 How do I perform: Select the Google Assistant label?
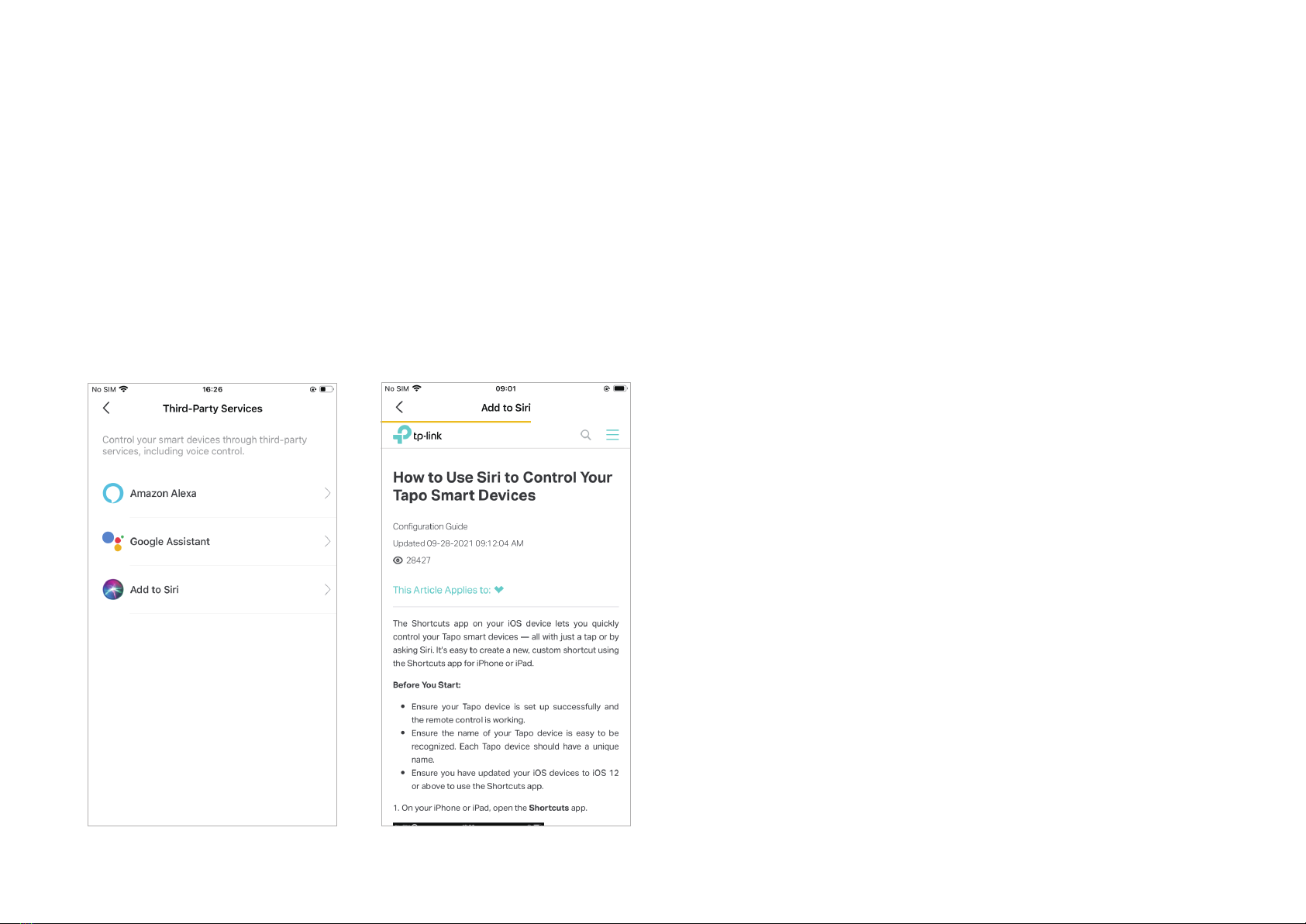(x=170, y=541)
